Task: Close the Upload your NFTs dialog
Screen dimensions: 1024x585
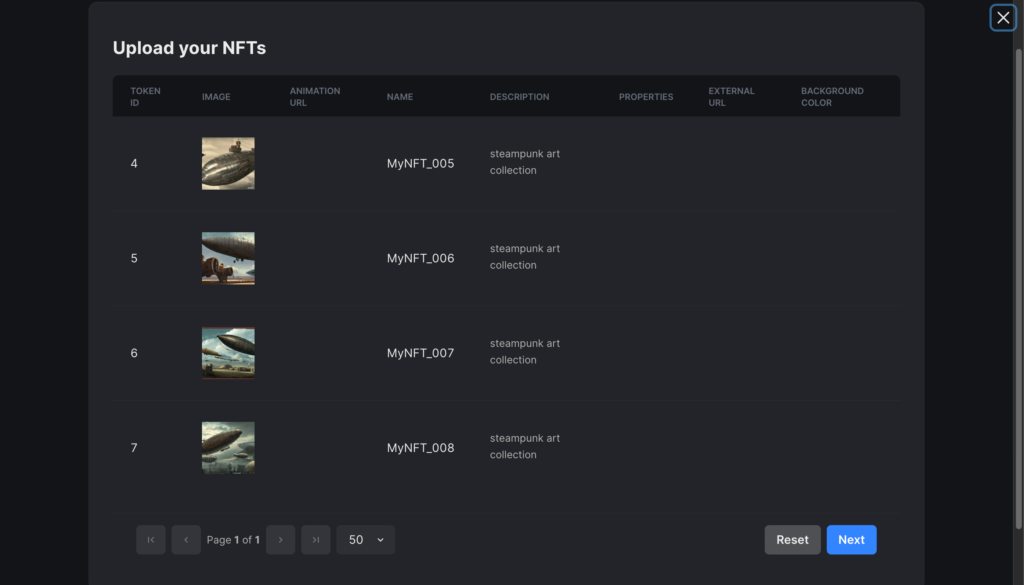Action: [x=1003, y=18]
